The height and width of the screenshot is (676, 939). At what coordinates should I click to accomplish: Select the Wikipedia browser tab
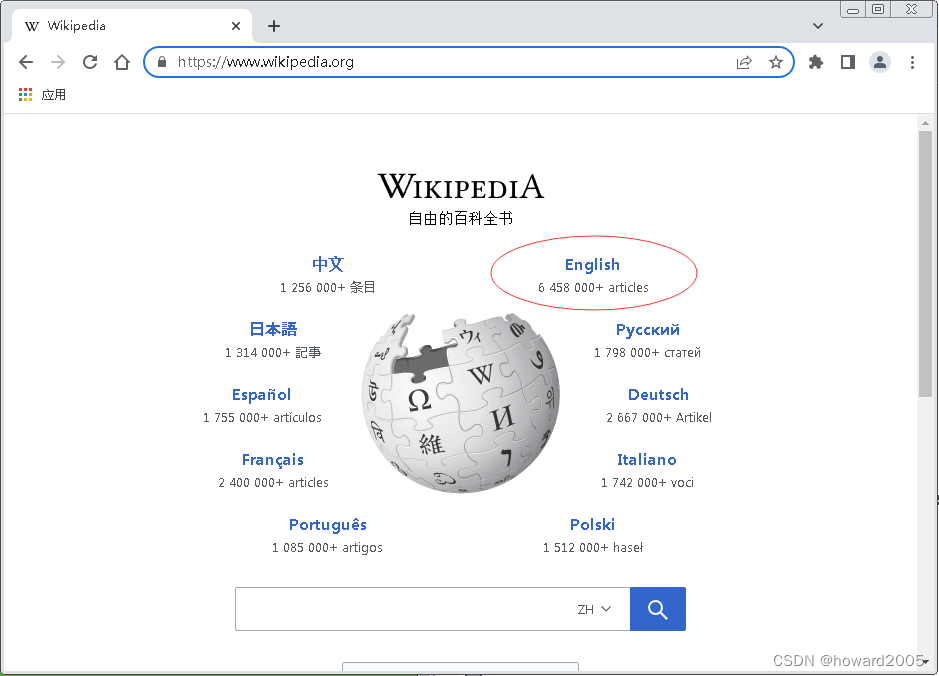132,26
